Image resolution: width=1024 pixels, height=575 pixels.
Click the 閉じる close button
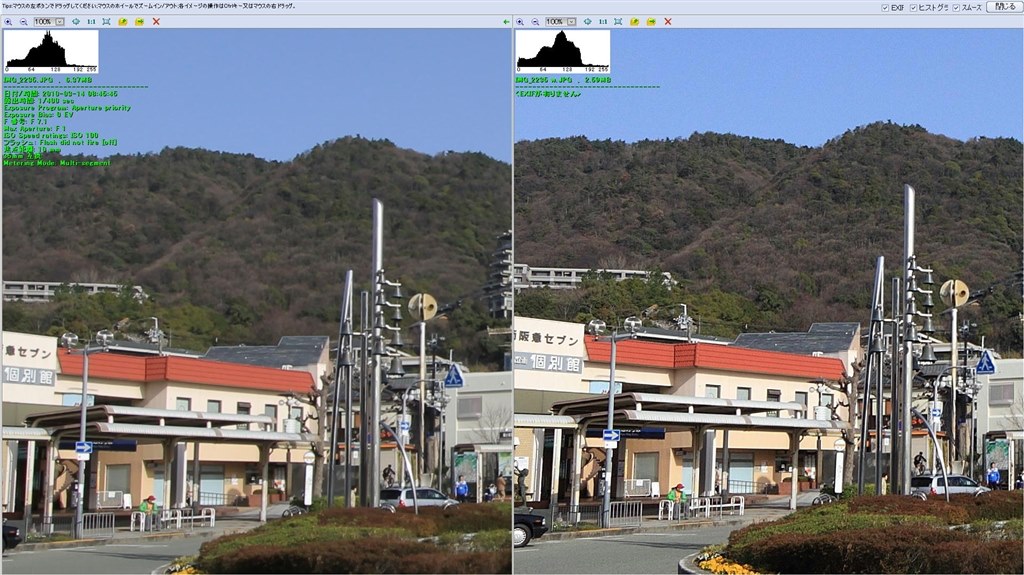(x=1004, y=7)
